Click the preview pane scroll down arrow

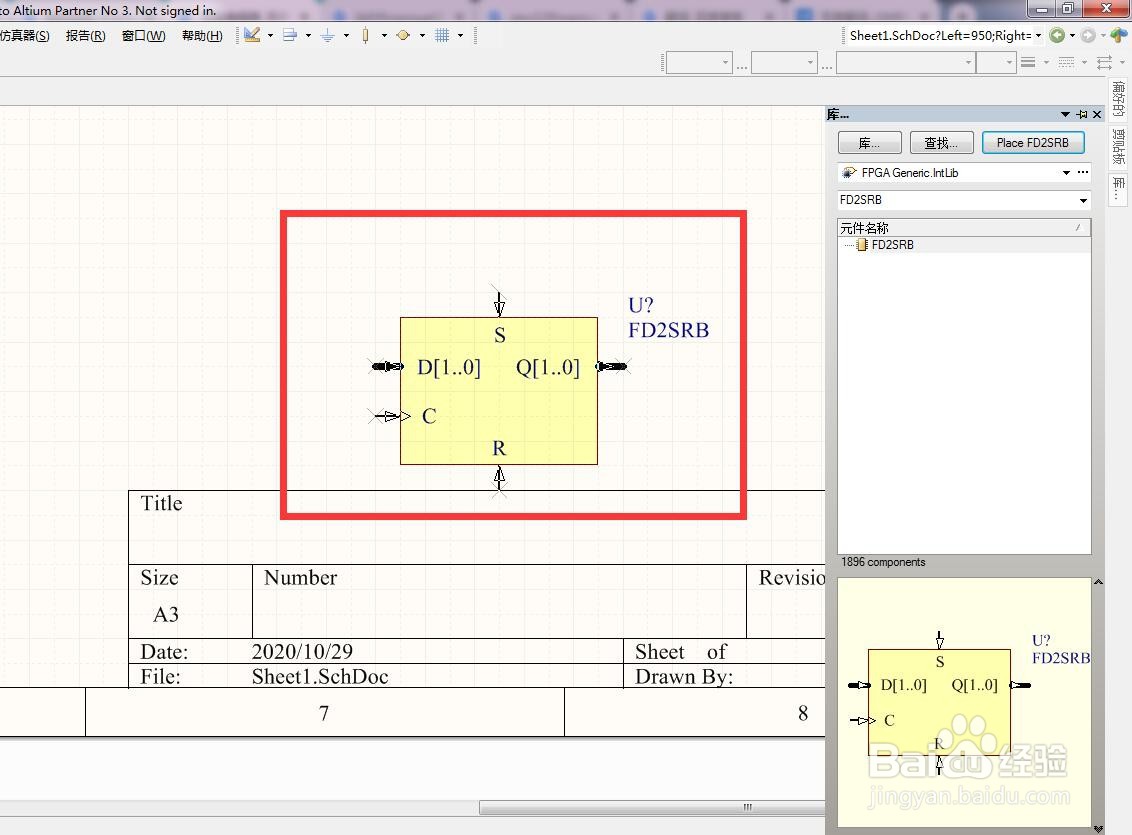pos(1098,829)
